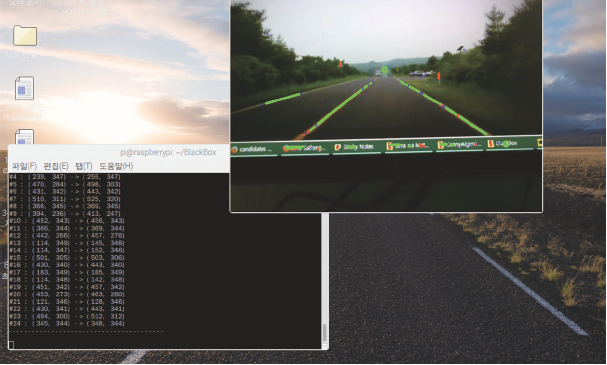Image resolution: width=607 pixels, height=365 pixels.
Task: Select the document file icon below the folder
Action: [x=24, y=88]
